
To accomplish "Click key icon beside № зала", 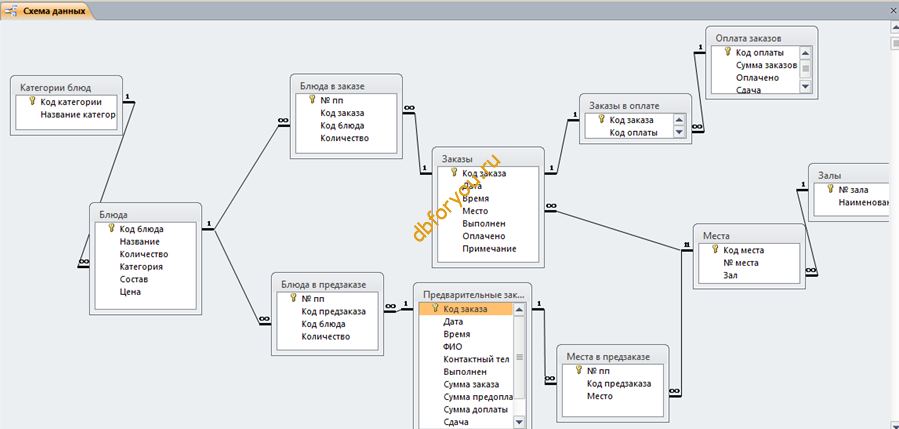I will tap(830, 189).
